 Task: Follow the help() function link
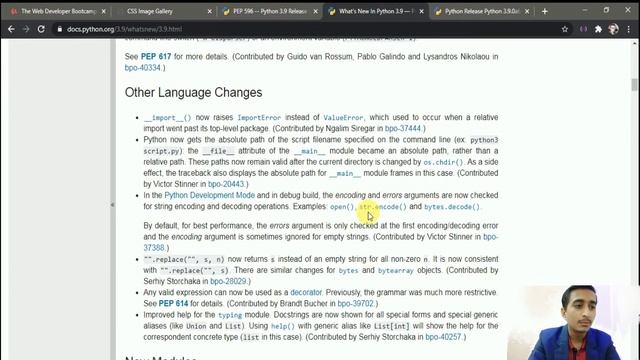tap(282, 326)
